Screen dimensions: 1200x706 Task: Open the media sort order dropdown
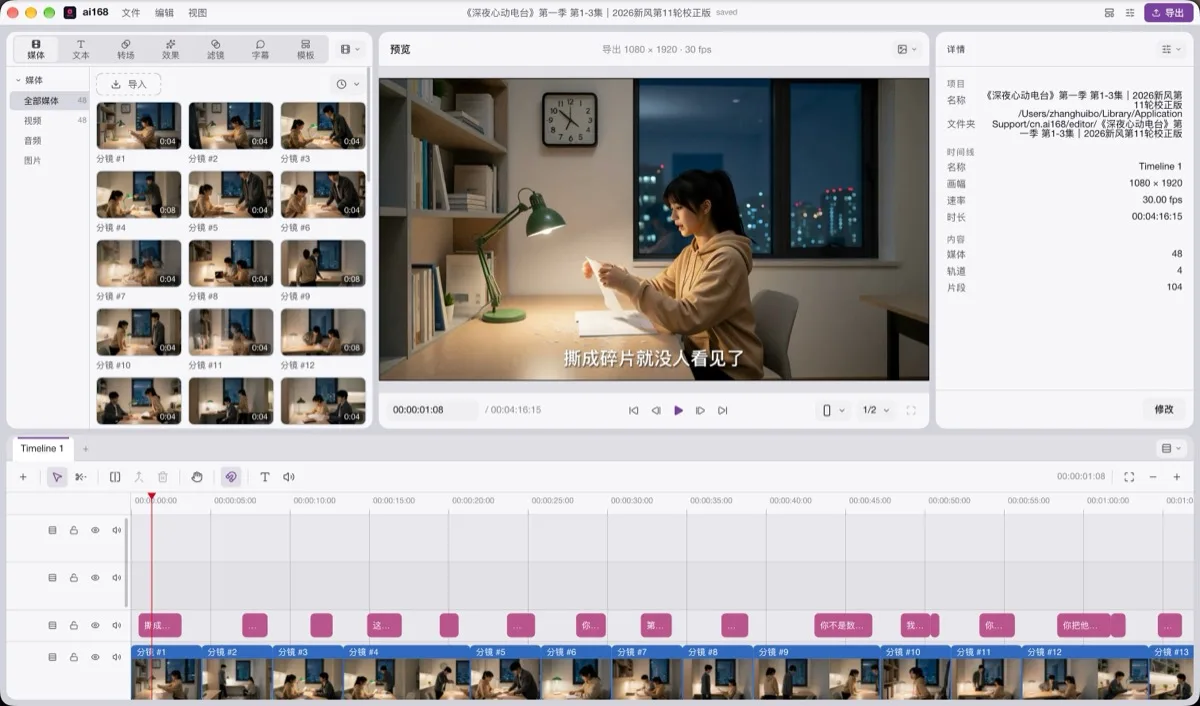(347, 85)
